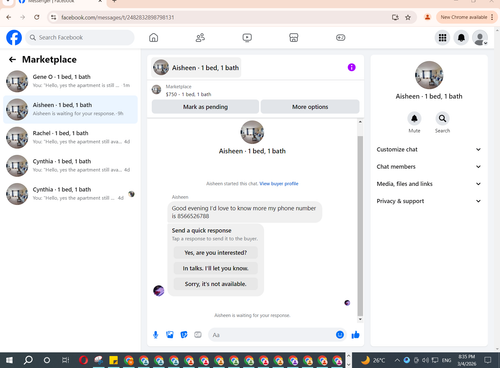Open the View buyer profile link
Image resolution: width=500 pixels, height=368 pixels.
[x=279, y=184]
